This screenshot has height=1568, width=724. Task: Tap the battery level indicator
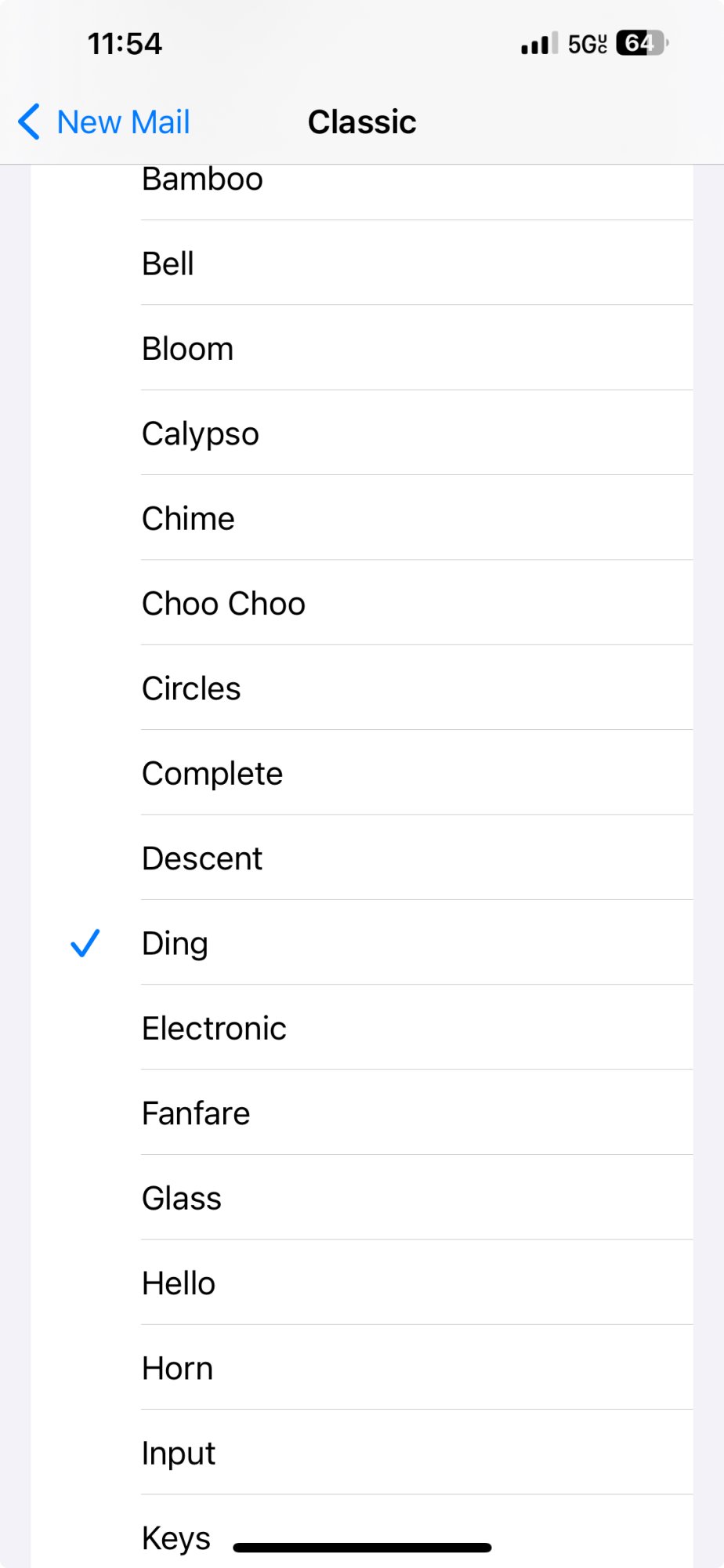[642, 43]
